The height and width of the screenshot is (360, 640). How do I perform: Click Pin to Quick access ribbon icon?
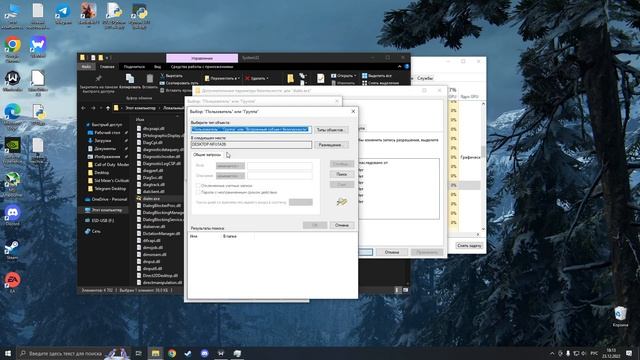click(98, 78)
